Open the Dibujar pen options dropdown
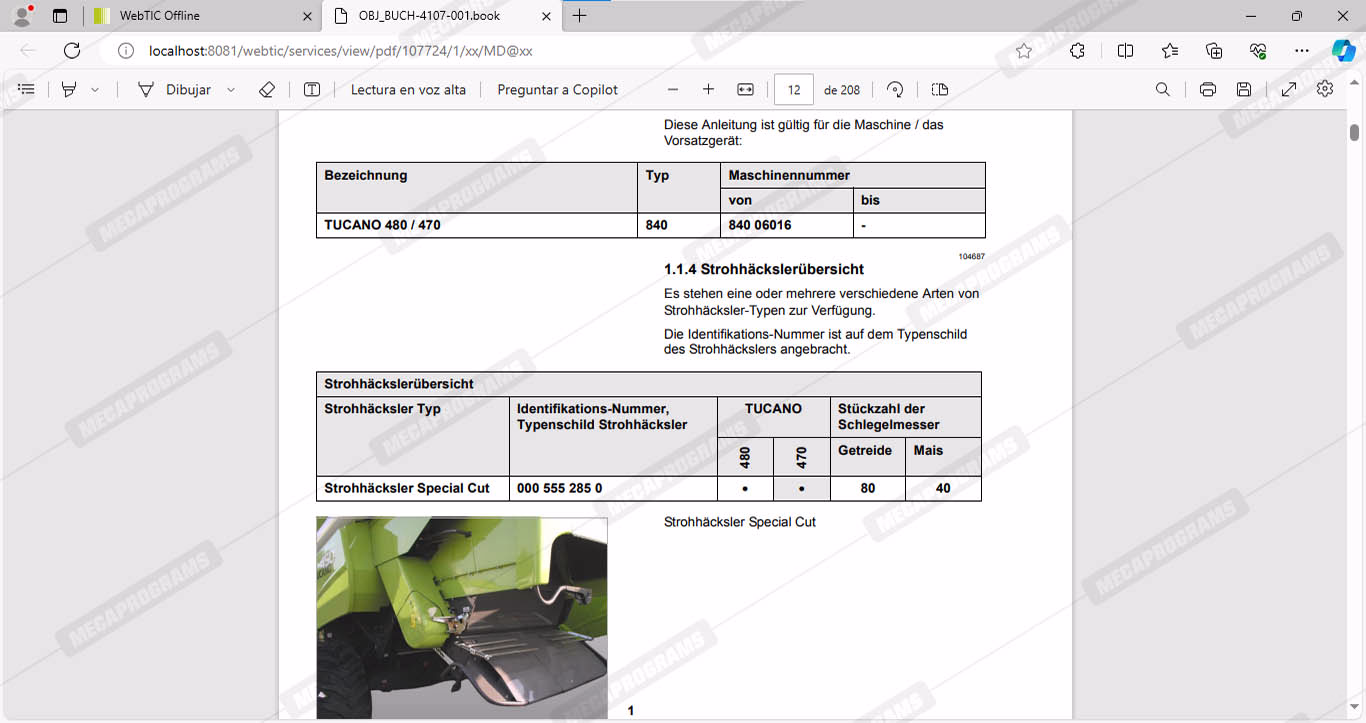This screenshot has height=723, width=1366. tap(231, 89)
